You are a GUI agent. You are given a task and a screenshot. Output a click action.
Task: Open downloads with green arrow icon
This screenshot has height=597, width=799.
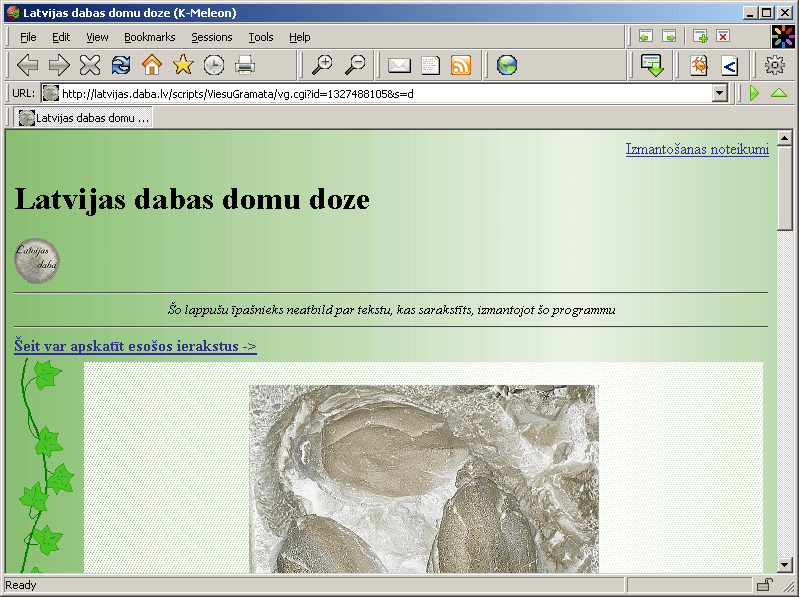[x=652, y=65]
